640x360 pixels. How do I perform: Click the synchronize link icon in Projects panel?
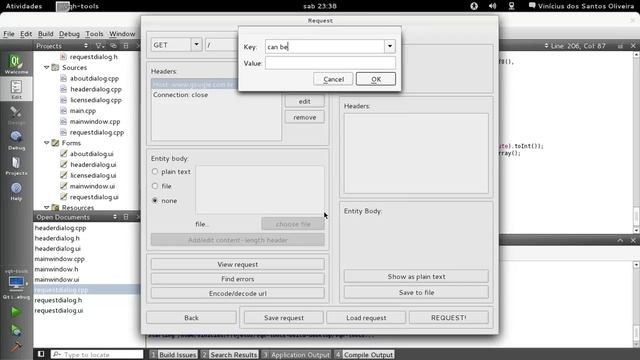coord(113,46)
